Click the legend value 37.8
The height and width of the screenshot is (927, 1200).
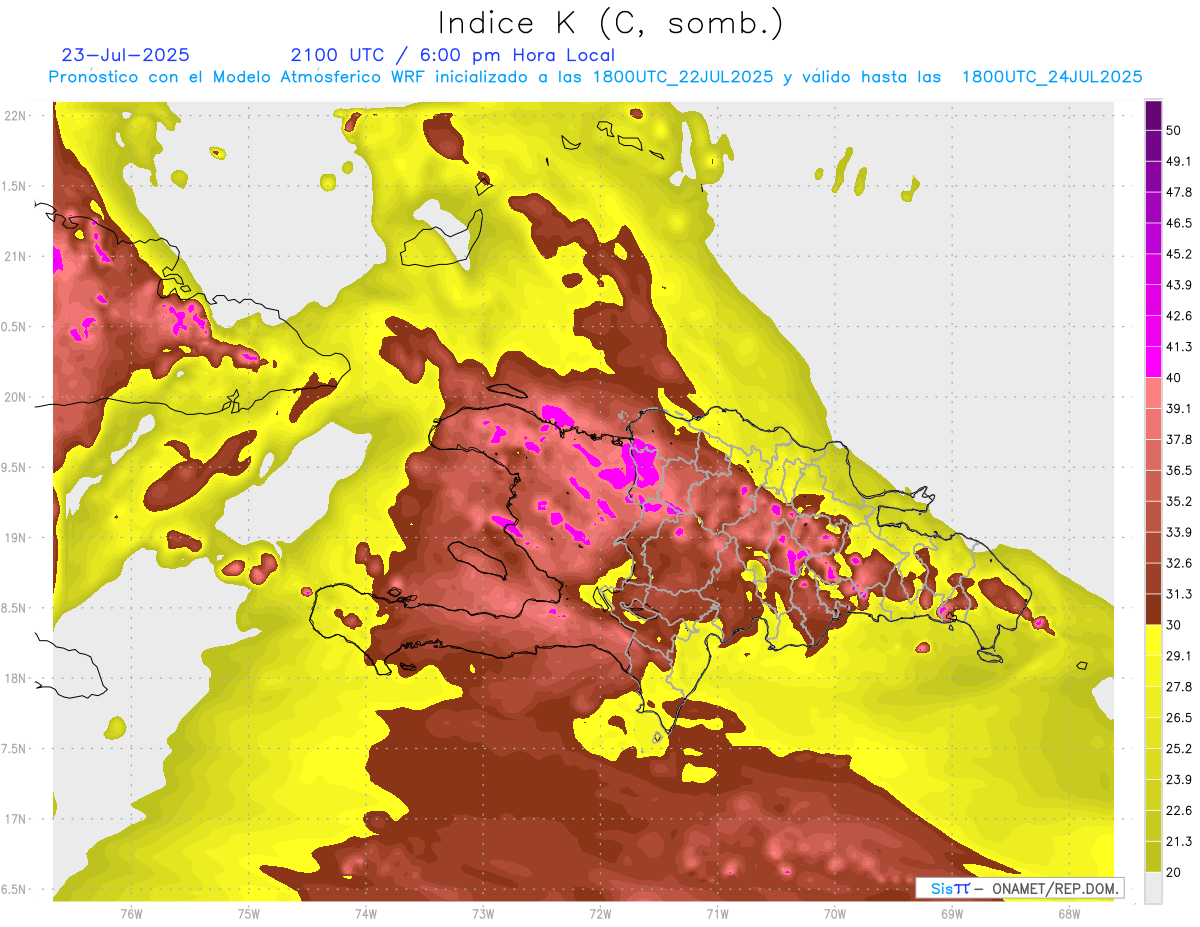pyautogui.click(x=1179, y=439)
